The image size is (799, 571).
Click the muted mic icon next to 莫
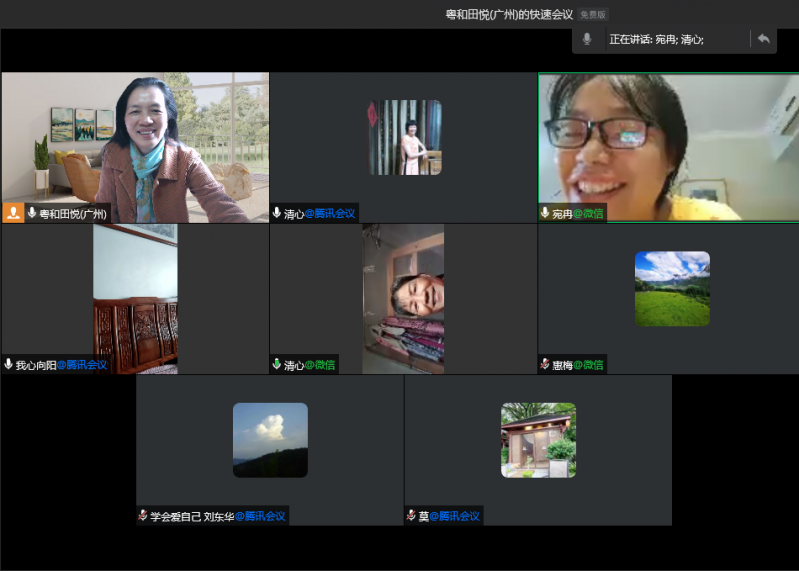(411, 516)
